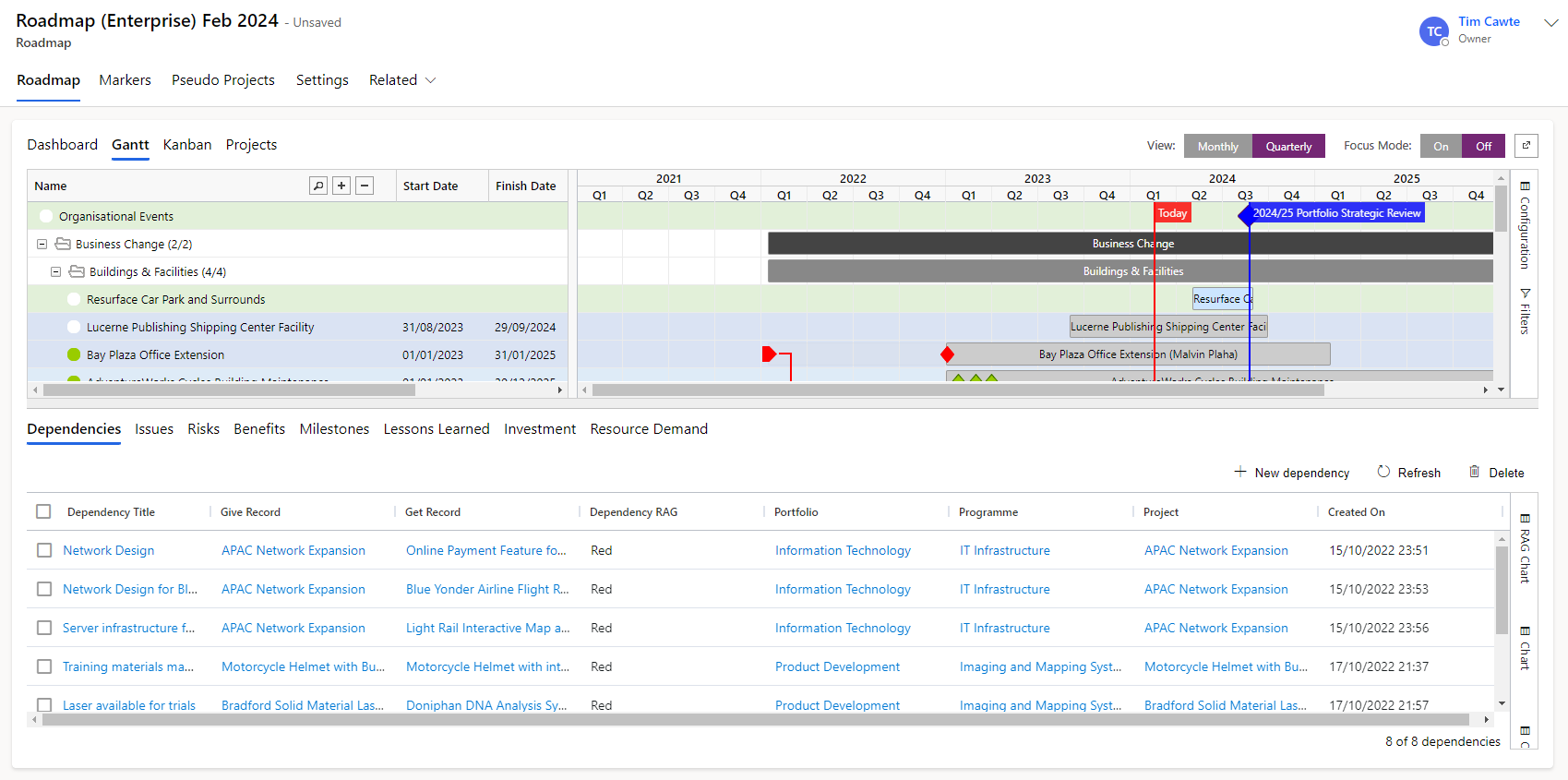
Task: Open Gantt in pop-out window icon
Action: click(1526, 146)
